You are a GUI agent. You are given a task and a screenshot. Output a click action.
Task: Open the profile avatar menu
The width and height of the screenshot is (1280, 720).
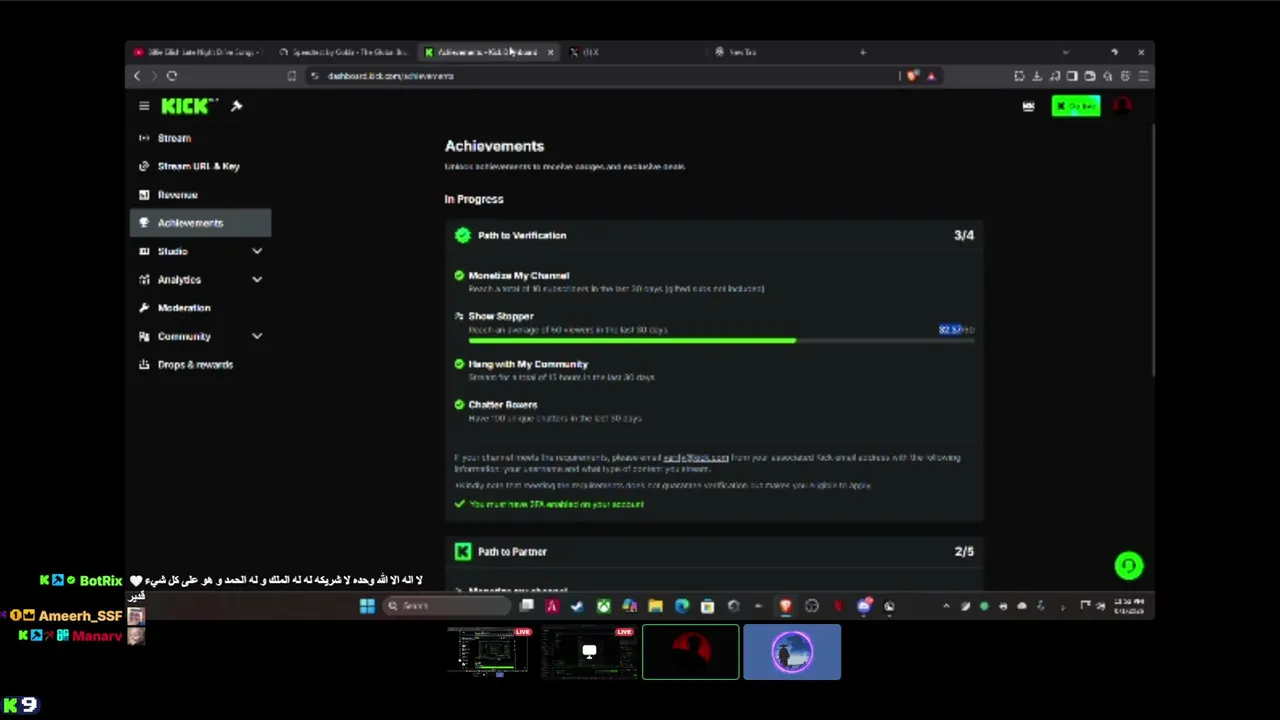pyautogui.click(x=1122, y=106)
